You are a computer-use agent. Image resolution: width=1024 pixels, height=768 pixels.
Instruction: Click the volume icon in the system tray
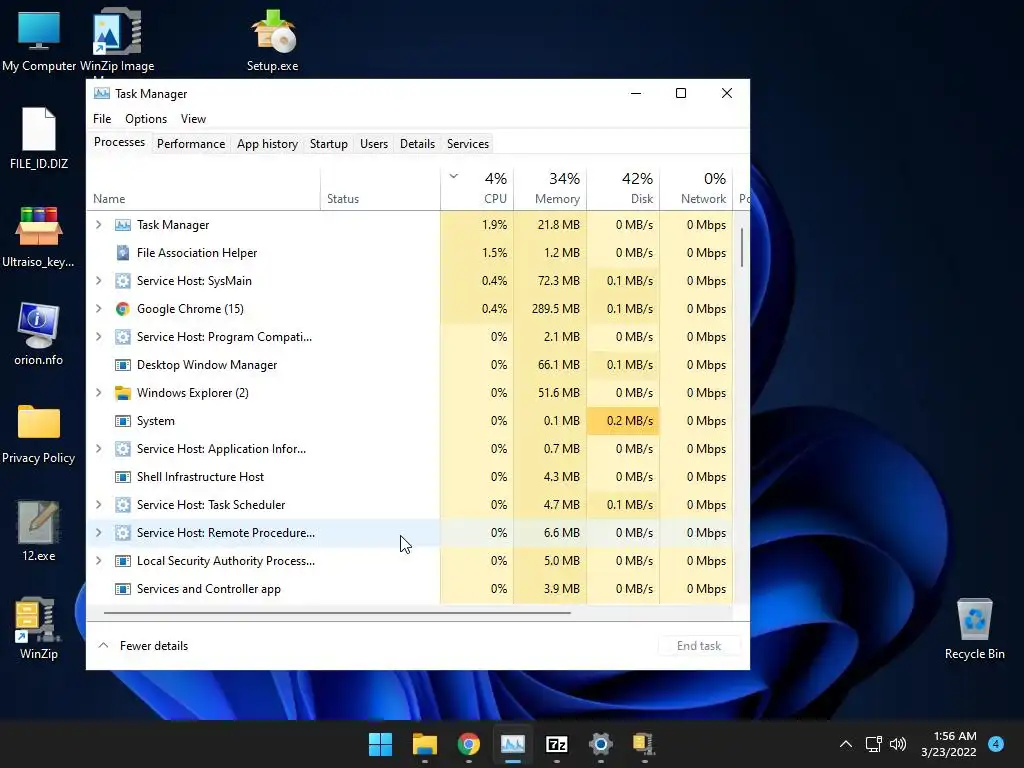tap(898, 744)
